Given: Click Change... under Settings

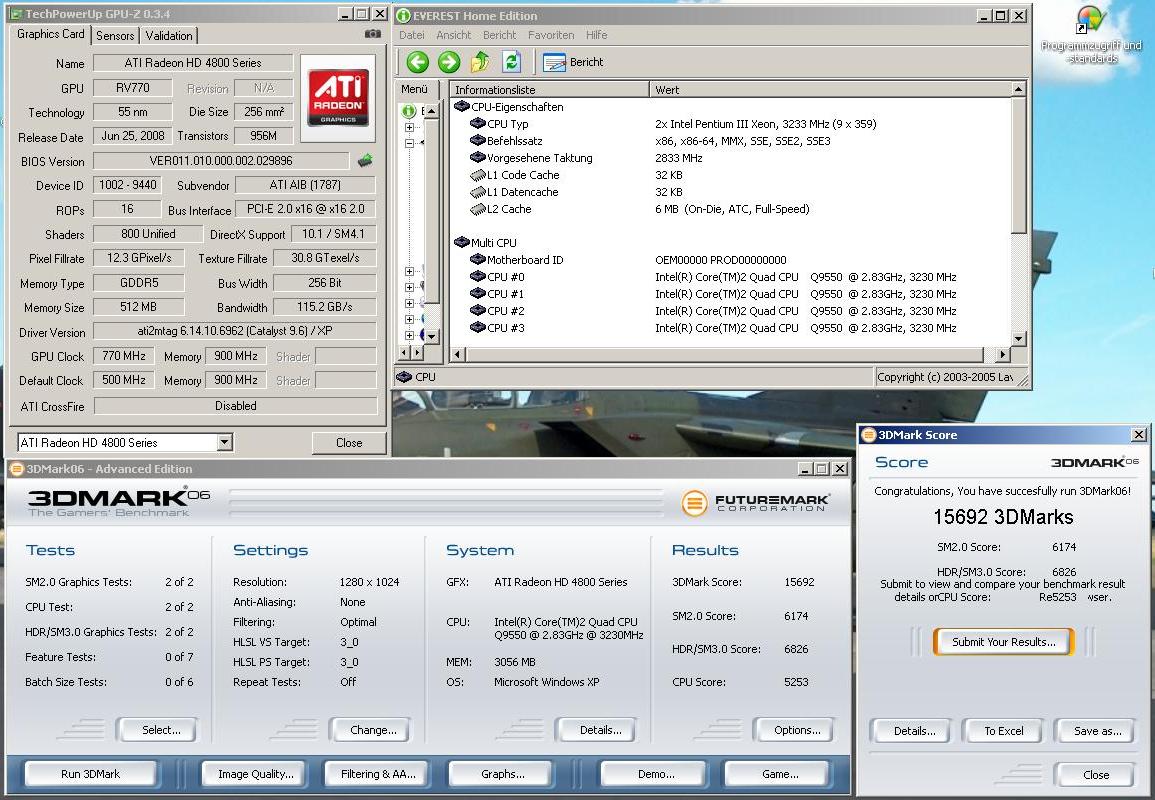Looking at the screenshot, I should coord(373,730).
